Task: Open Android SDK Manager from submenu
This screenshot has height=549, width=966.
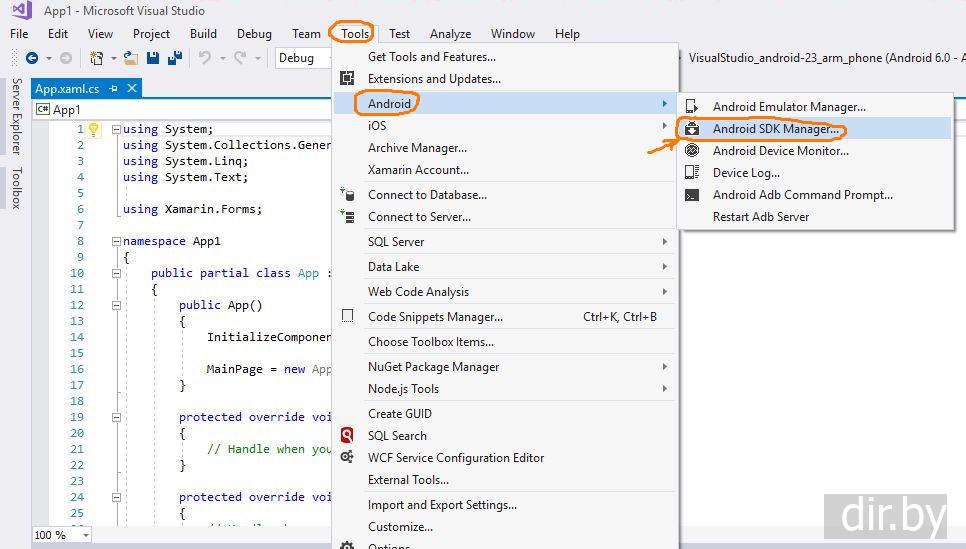Action: (x=776, y=129)
